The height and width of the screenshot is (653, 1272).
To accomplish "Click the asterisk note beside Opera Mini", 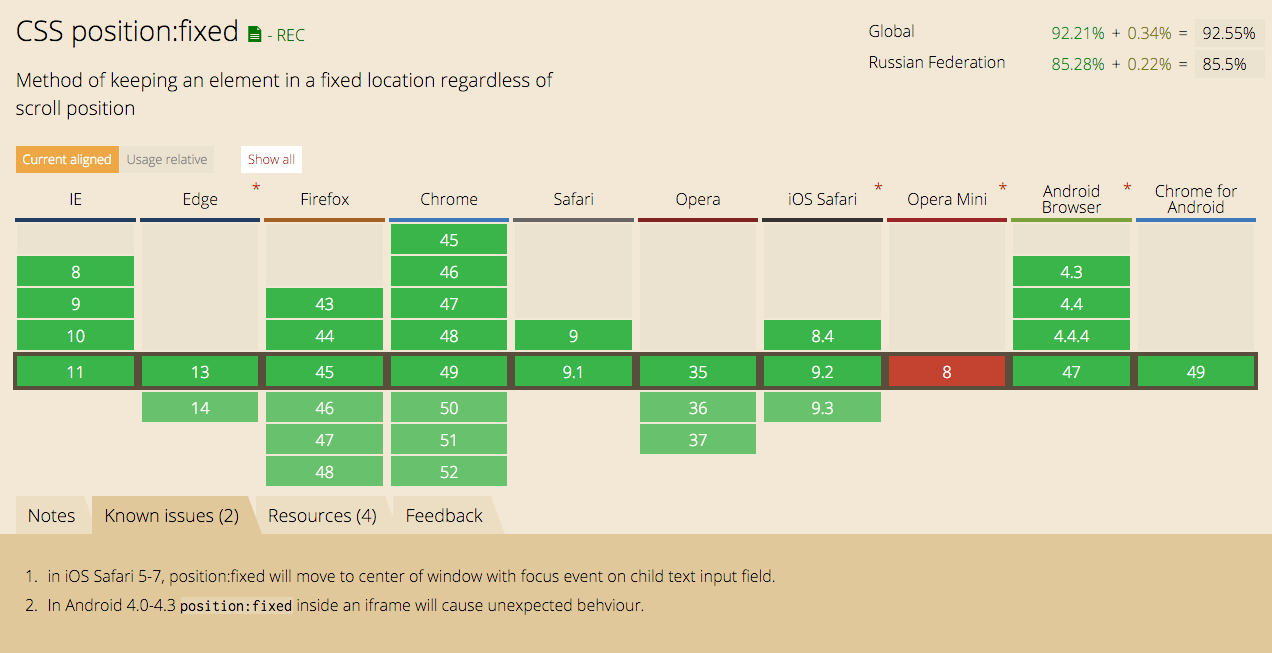I will 1003,188.
